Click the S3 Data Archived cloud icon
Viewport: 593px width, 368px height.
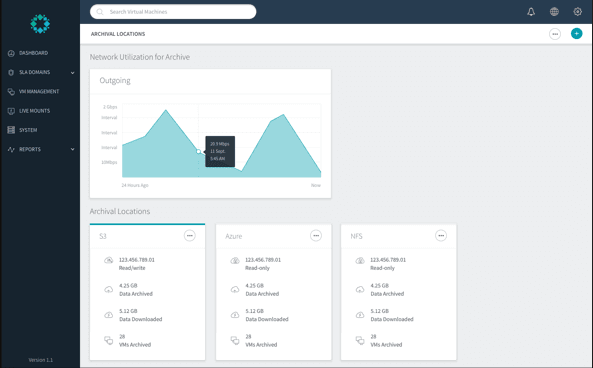[109, 290]
